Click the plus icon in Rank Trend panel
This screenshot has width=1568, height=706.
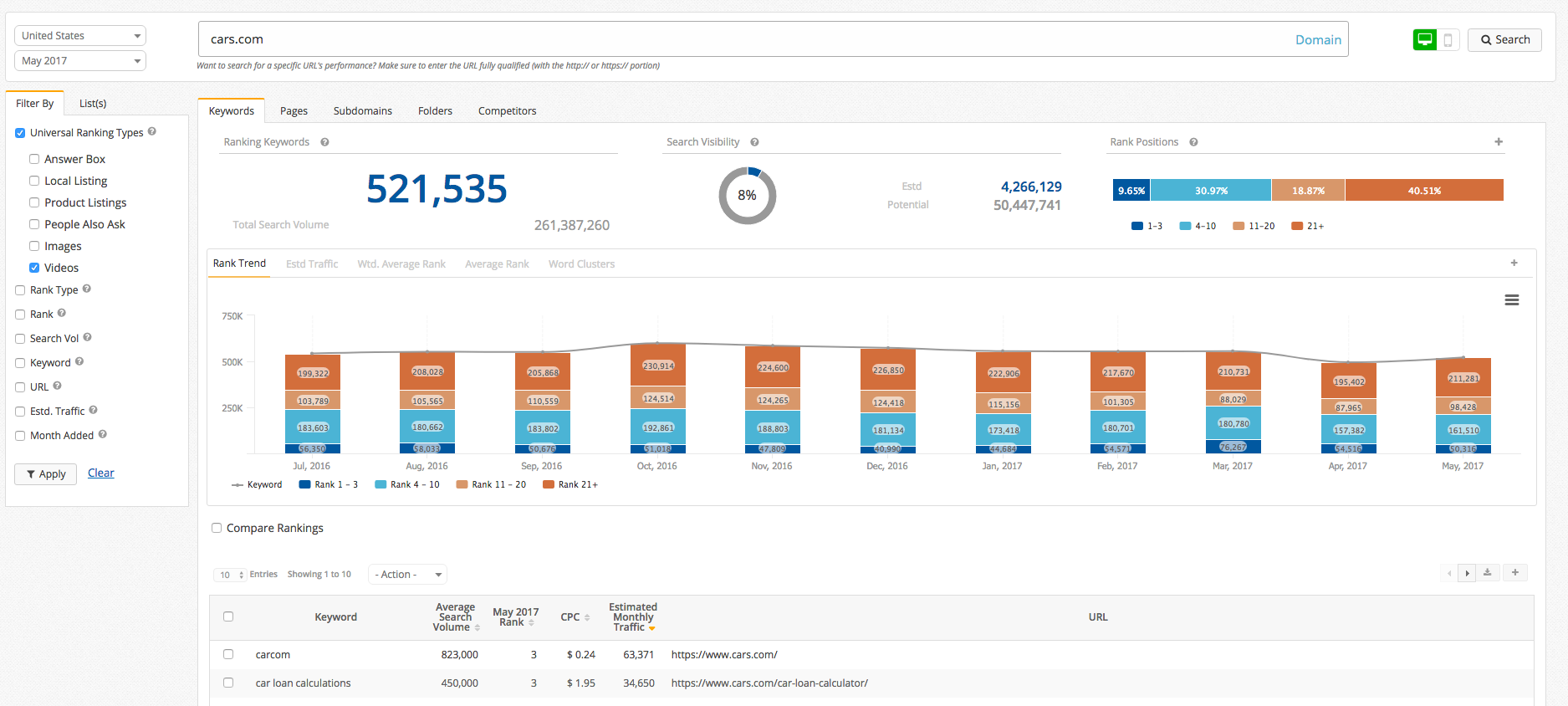[x=1514, y=263]
